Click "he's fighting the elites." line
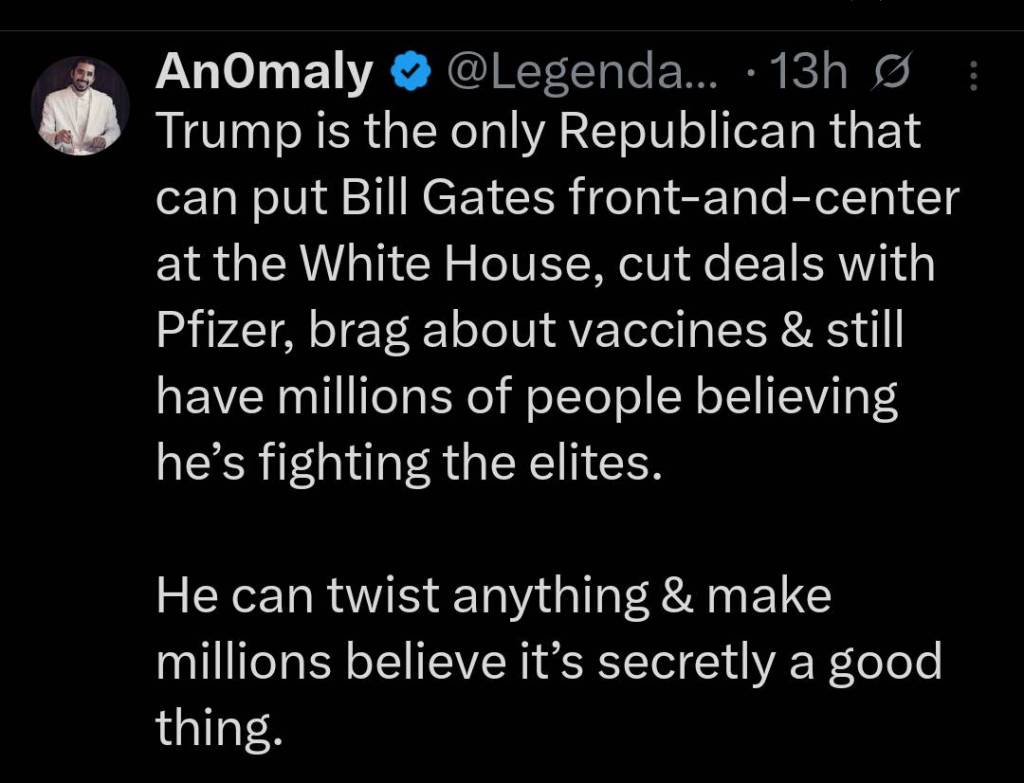The image size is (1024, 783). click(410, 464)
